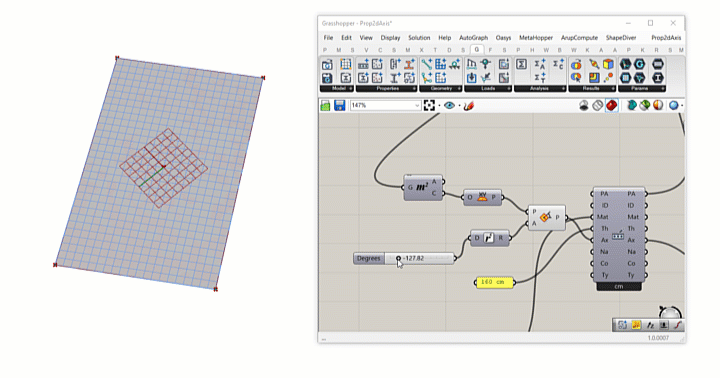Click the Degrees label of the number slider
Image resolution: width=720 pixels, height=378 pixels.
[x=369, y=258]
